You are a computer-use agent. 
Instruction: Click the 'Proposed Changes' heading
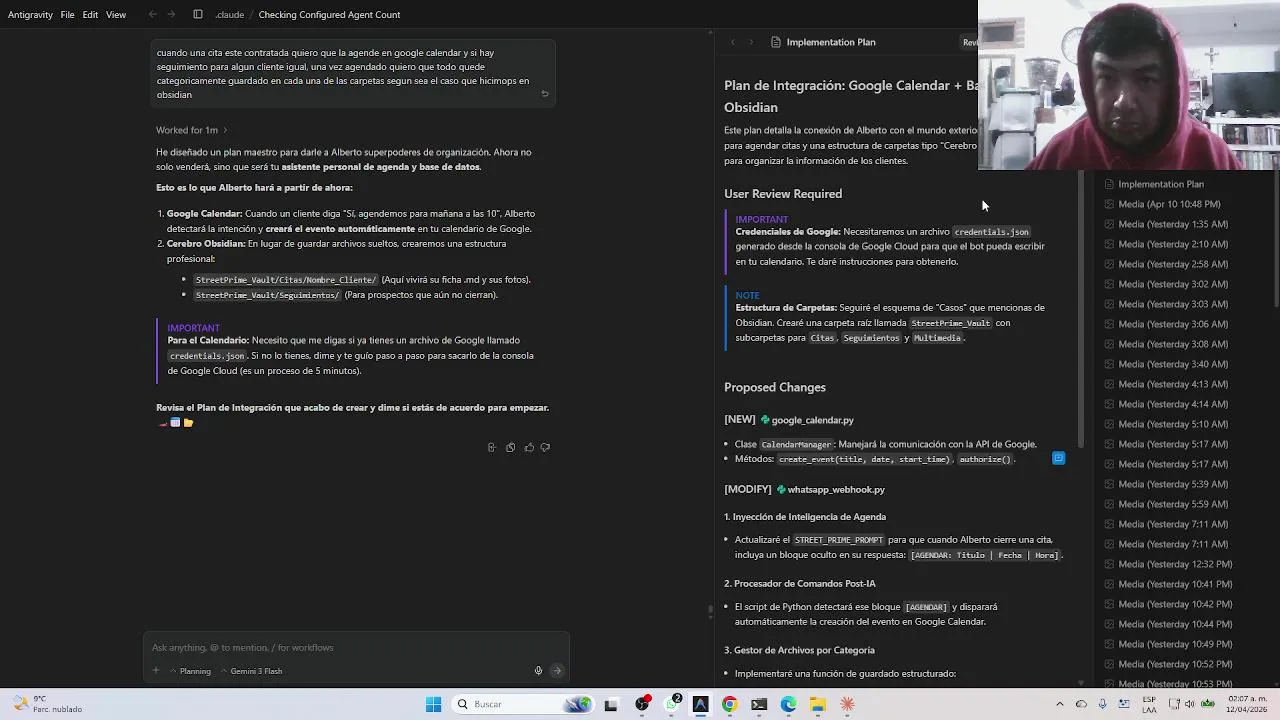pos(775,387)
